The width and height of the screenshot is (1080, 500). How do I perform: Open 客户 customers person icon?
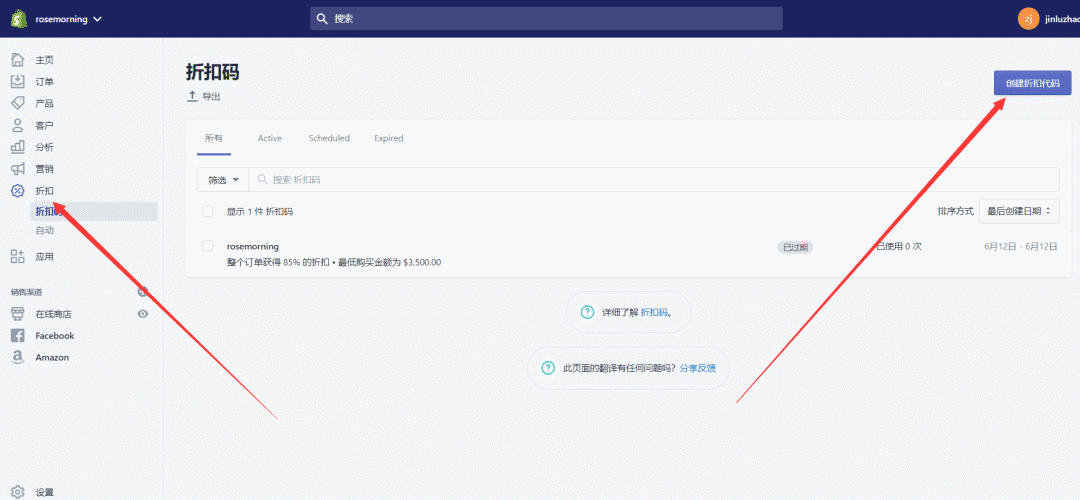[x=18, y=125]
